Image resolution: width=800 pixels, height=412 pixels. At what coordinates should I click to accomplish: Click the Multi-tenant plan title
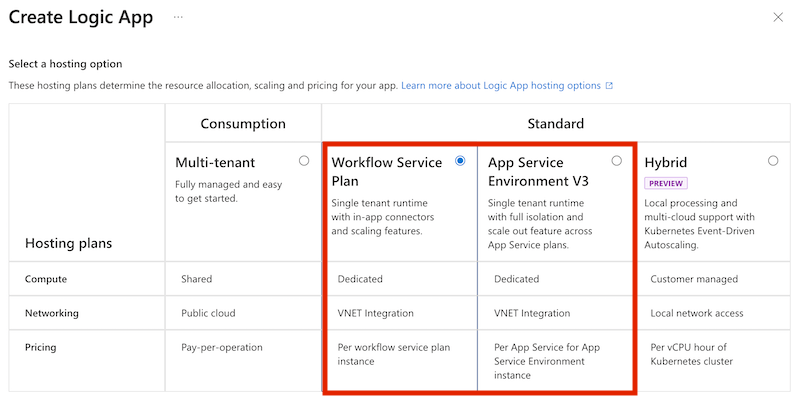pos(215,162)
